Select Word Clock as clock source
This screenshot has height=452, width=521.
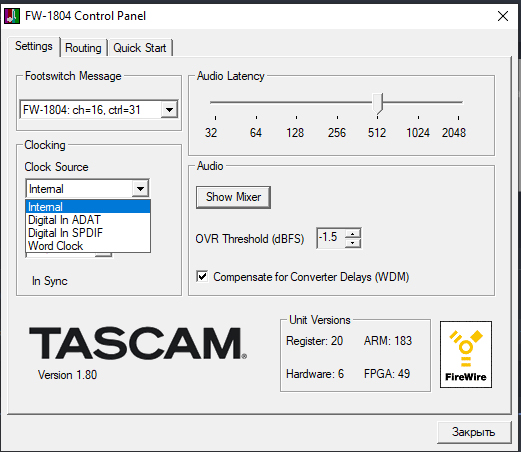(88, 246)
